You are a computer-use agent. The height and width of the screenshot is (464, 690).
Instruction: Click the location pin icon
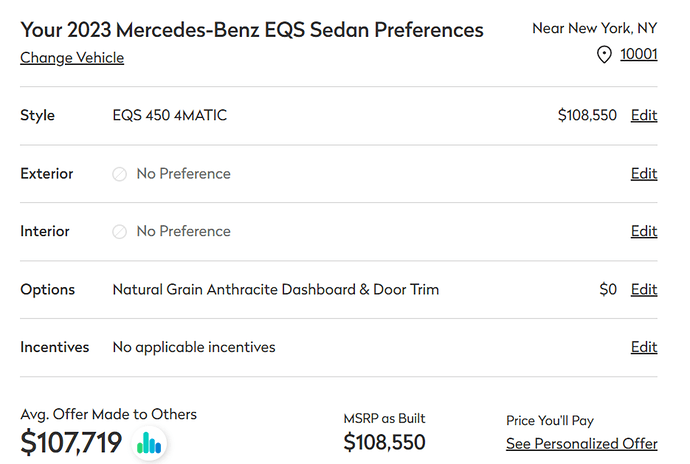pyautogui.click(x=604, y=55)
